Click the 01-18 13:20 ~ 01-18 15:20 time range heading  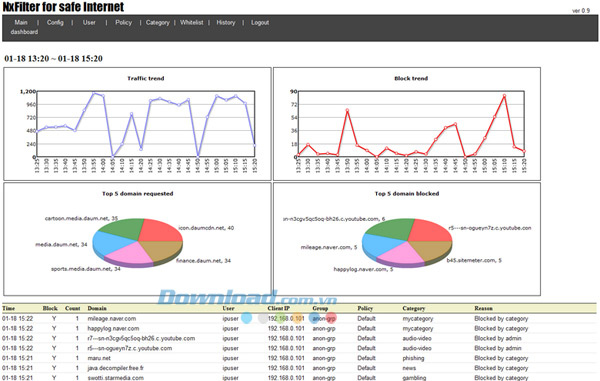pos(53,59)
